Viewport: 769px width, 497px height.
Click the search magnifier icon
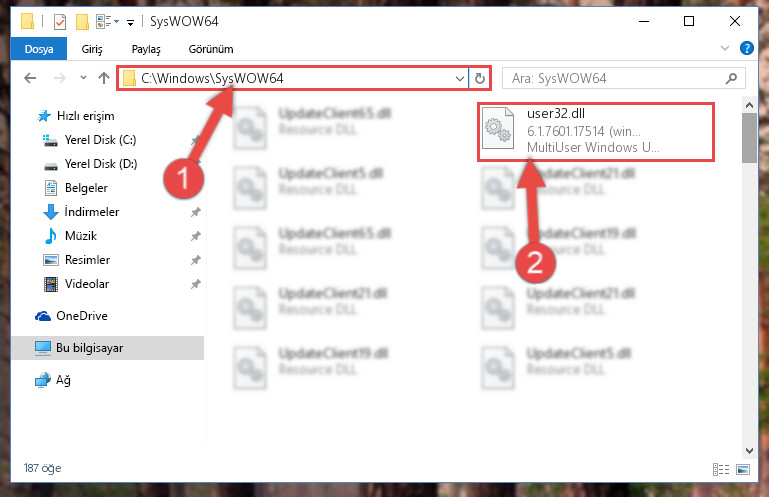coord(731,78)
